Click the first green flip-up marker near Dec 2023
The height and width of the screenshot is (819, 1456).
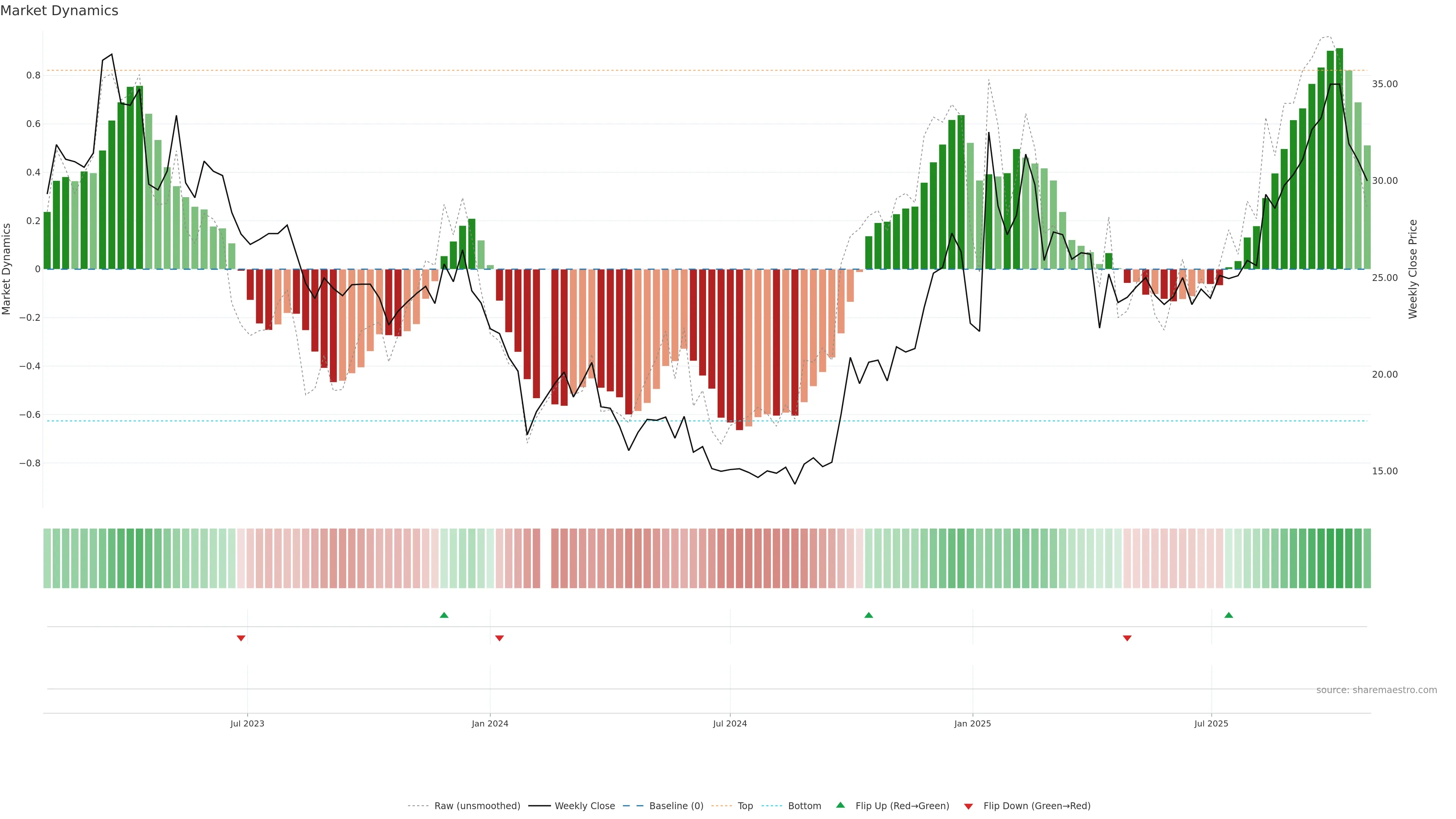coord(444,615)
